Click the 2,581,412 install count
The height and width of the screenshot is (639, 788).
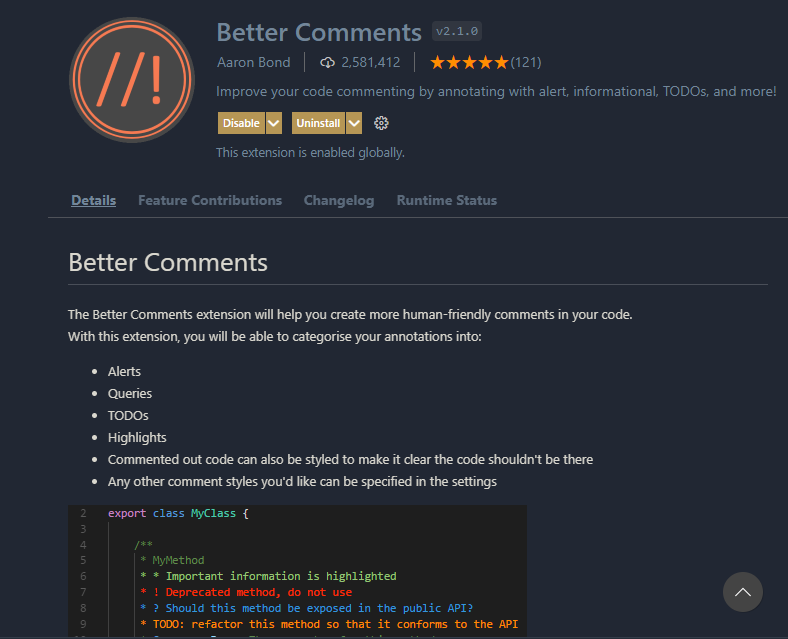point(371,62)
